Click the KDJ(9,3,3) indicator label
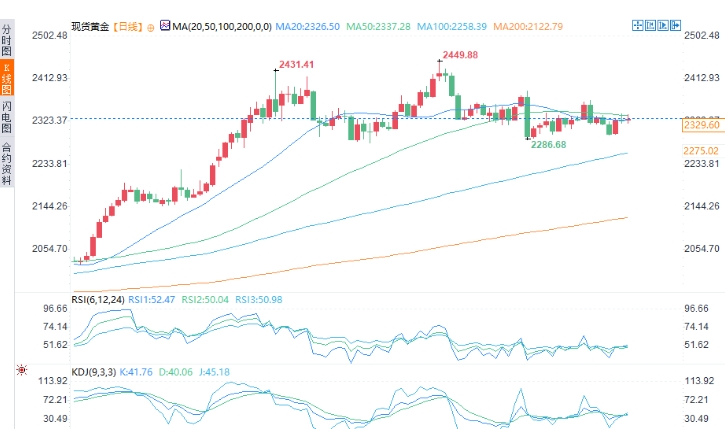 coord(93,372)
